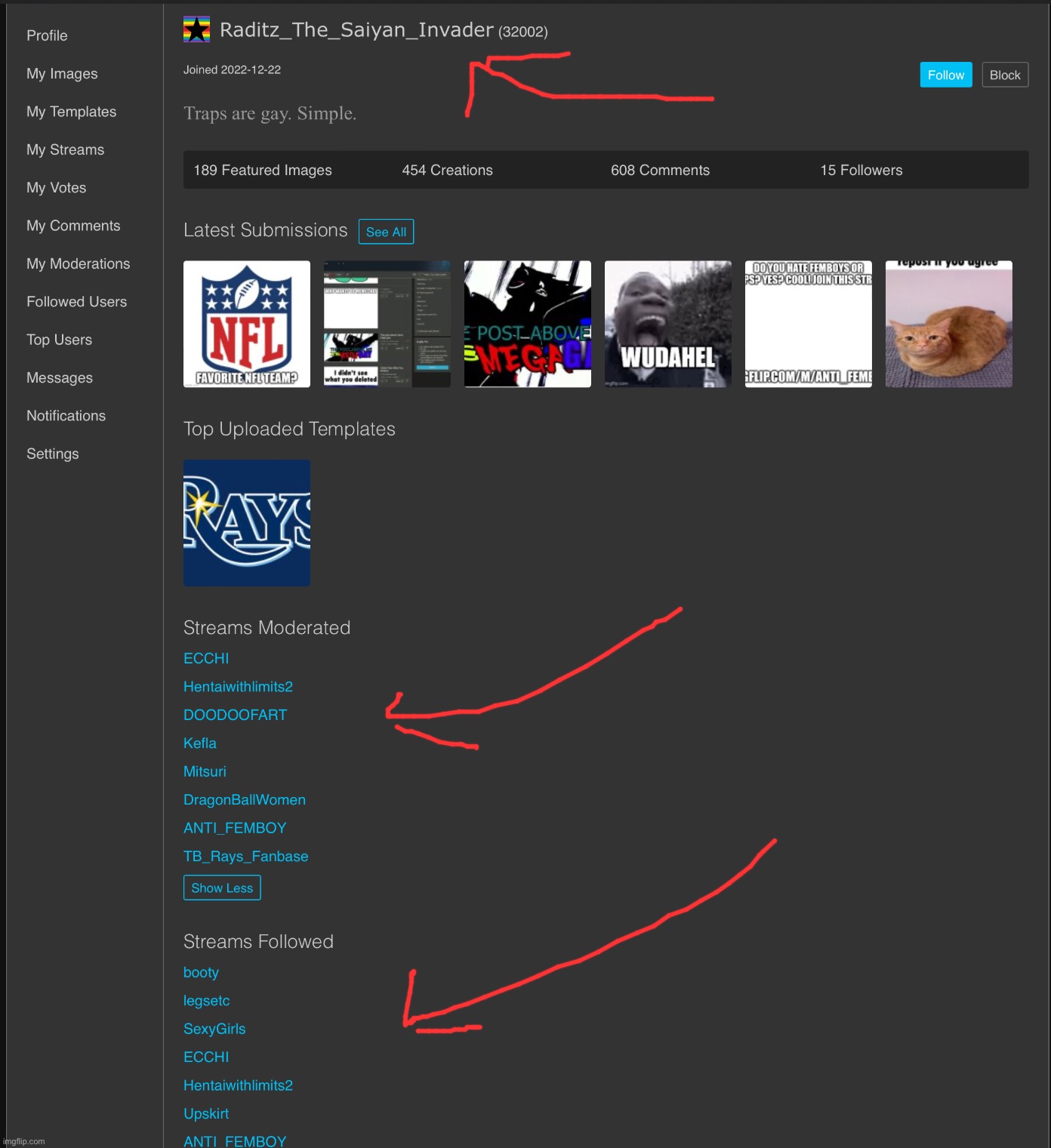Open My Votes
Viewport: 1051px width, 1148px height.
click(56, 187)
